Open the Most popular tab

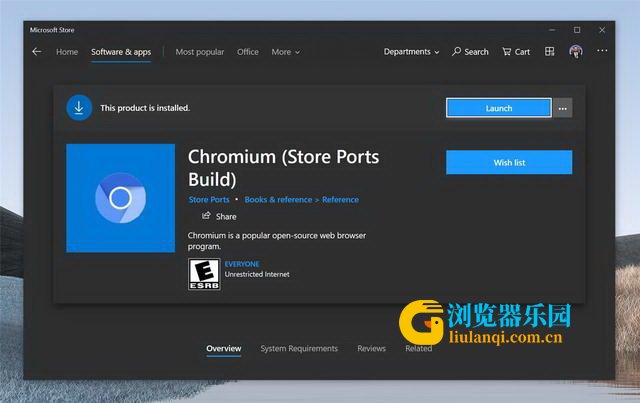coord(200,52)
